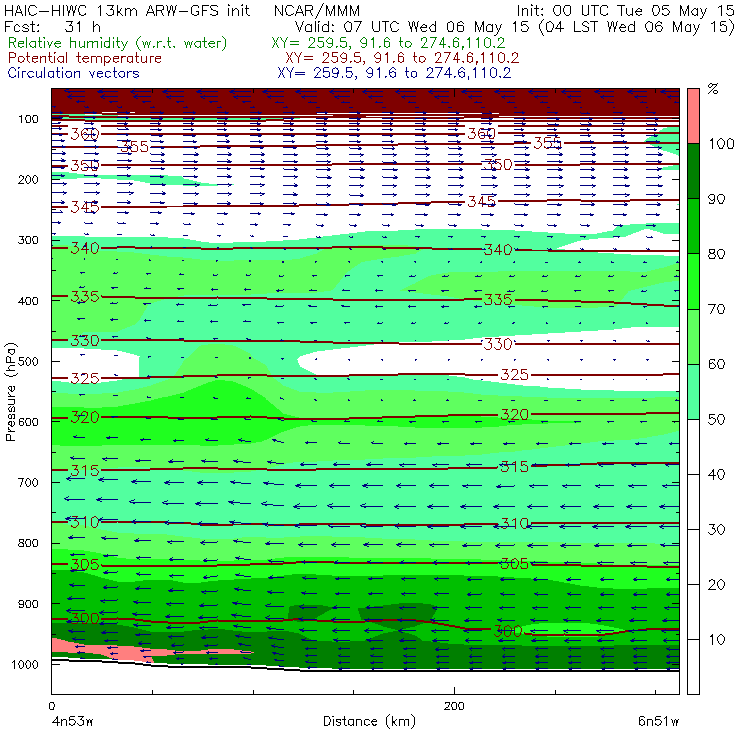Click the '300' pressure axis tick label
Screen dimensions: 740x740
click(x=28, y=240)
